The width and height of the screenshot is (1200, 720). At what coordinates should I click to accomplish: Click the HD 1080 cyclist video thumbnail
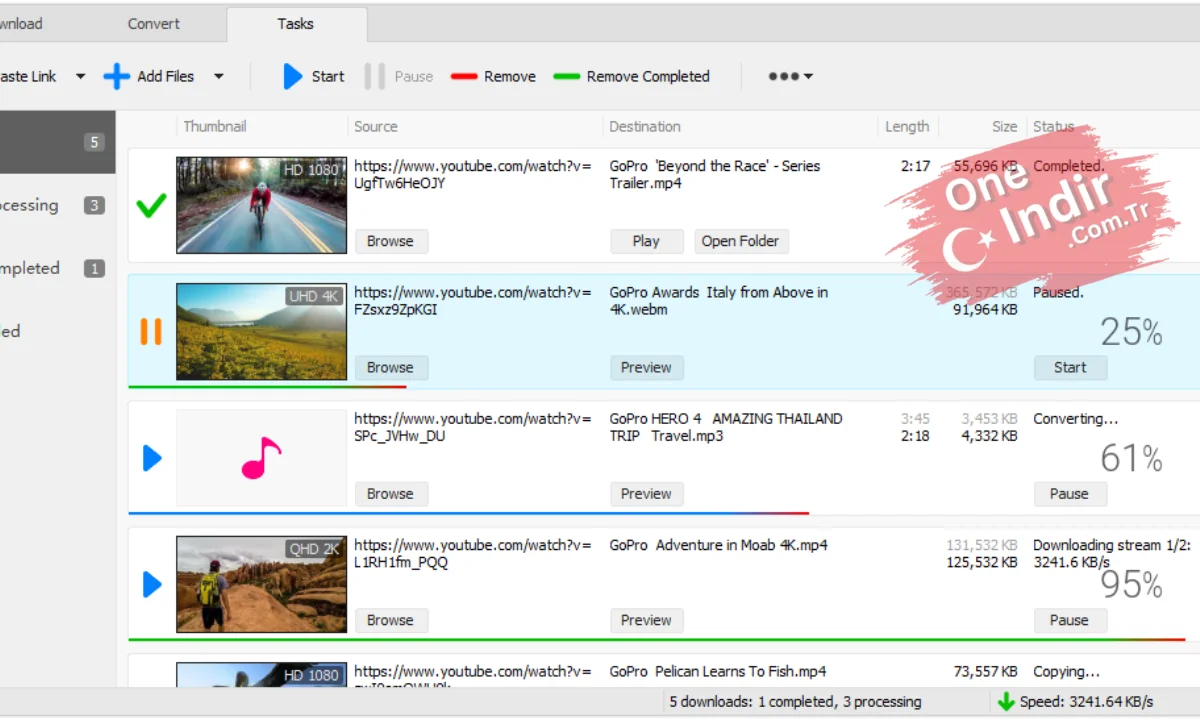click(262, 205)
